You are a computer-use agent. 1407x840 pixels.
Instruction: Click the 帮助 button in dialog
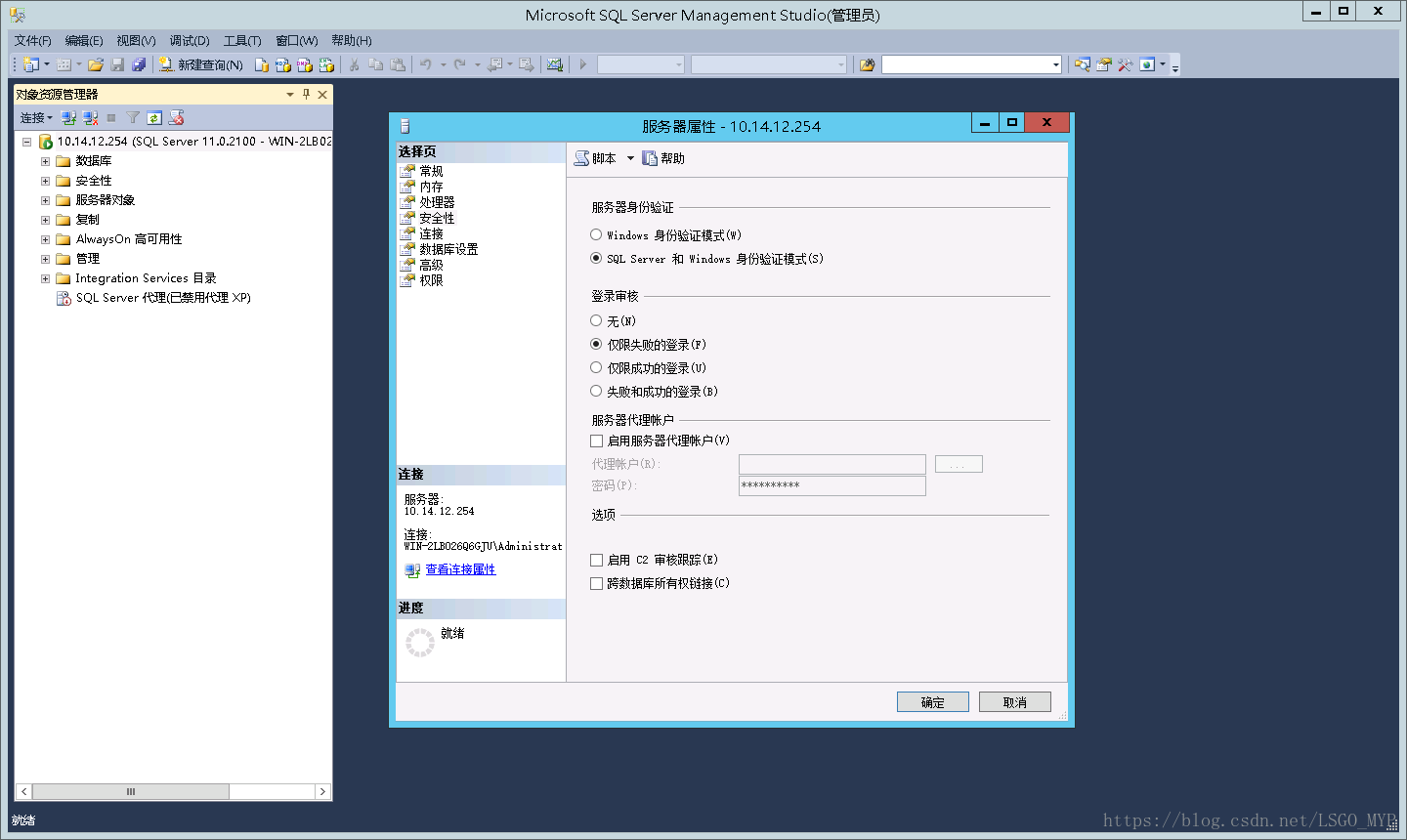pos(663,158)
